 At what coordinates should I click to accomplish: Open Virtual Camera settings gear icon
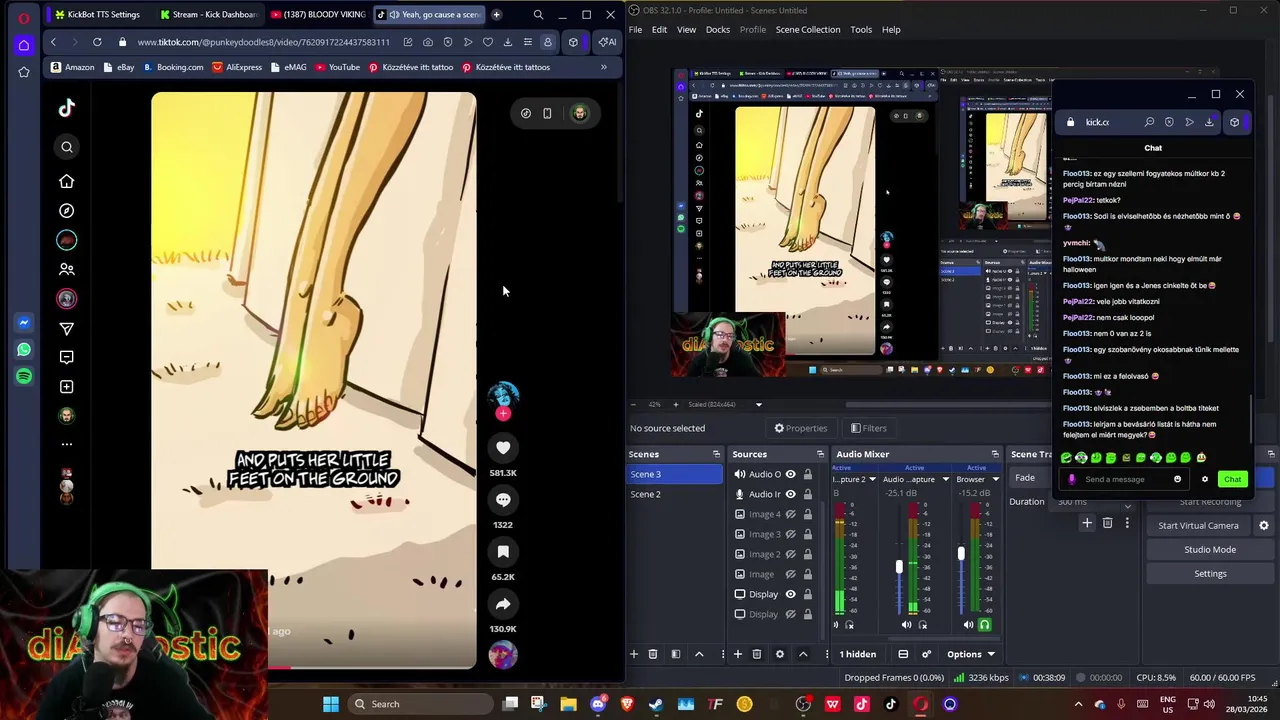pyautogui.click(x=1263, y=525)
